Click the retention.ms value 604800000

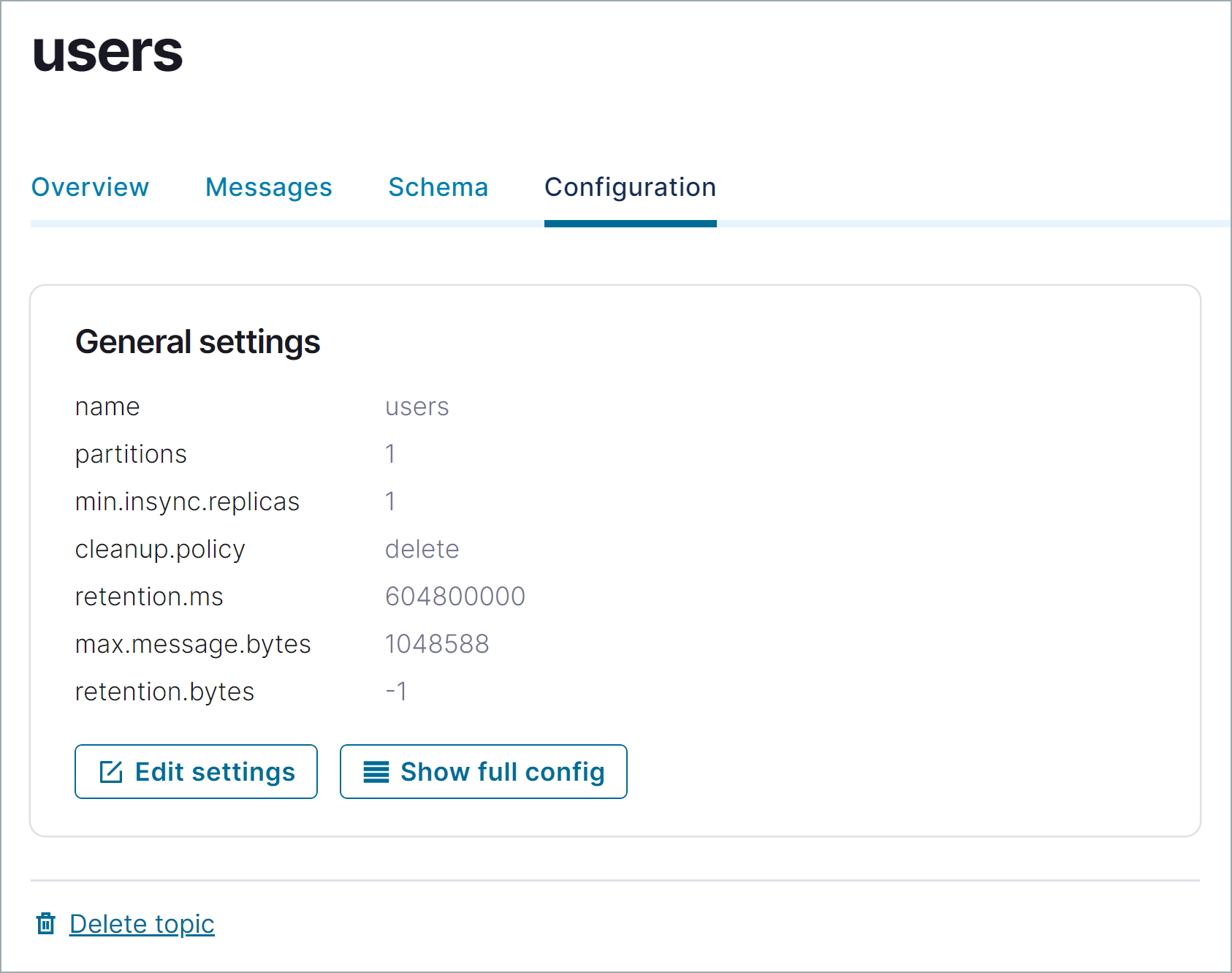(x=455, y=597)
